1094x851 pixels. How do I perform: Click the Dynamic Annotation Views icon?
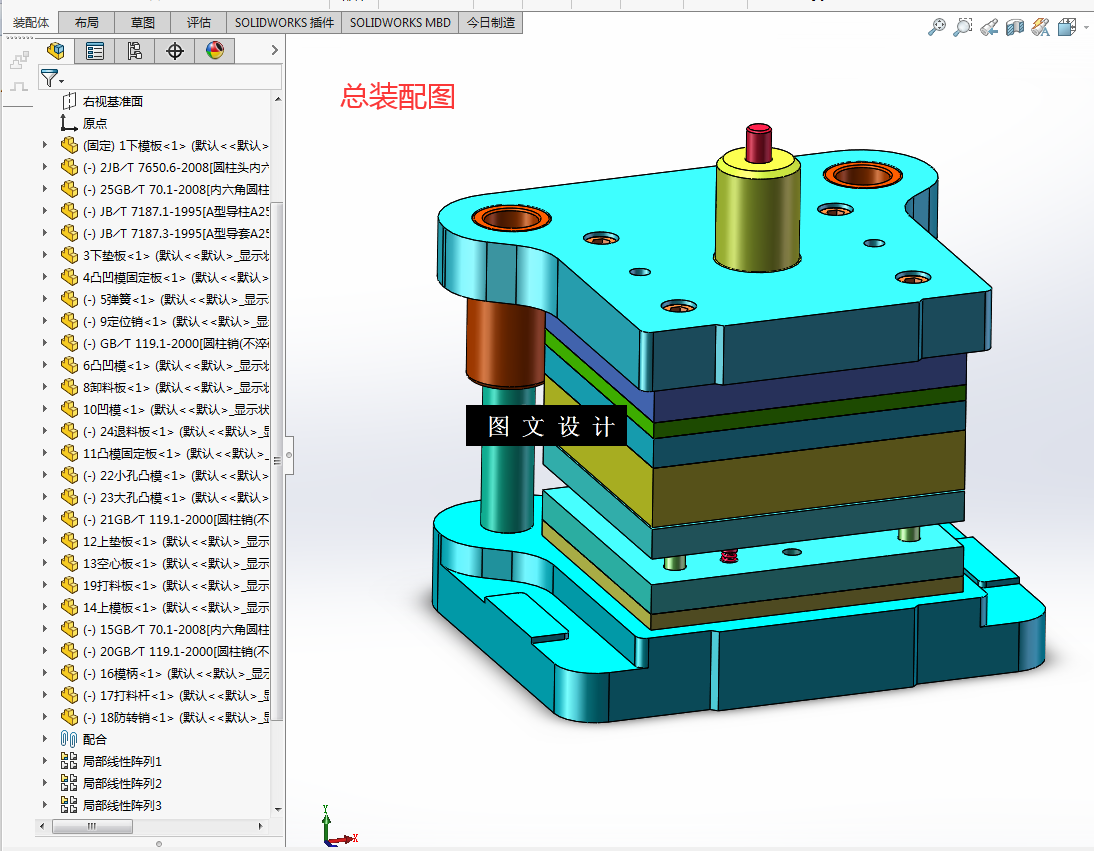pos(1040,27)
